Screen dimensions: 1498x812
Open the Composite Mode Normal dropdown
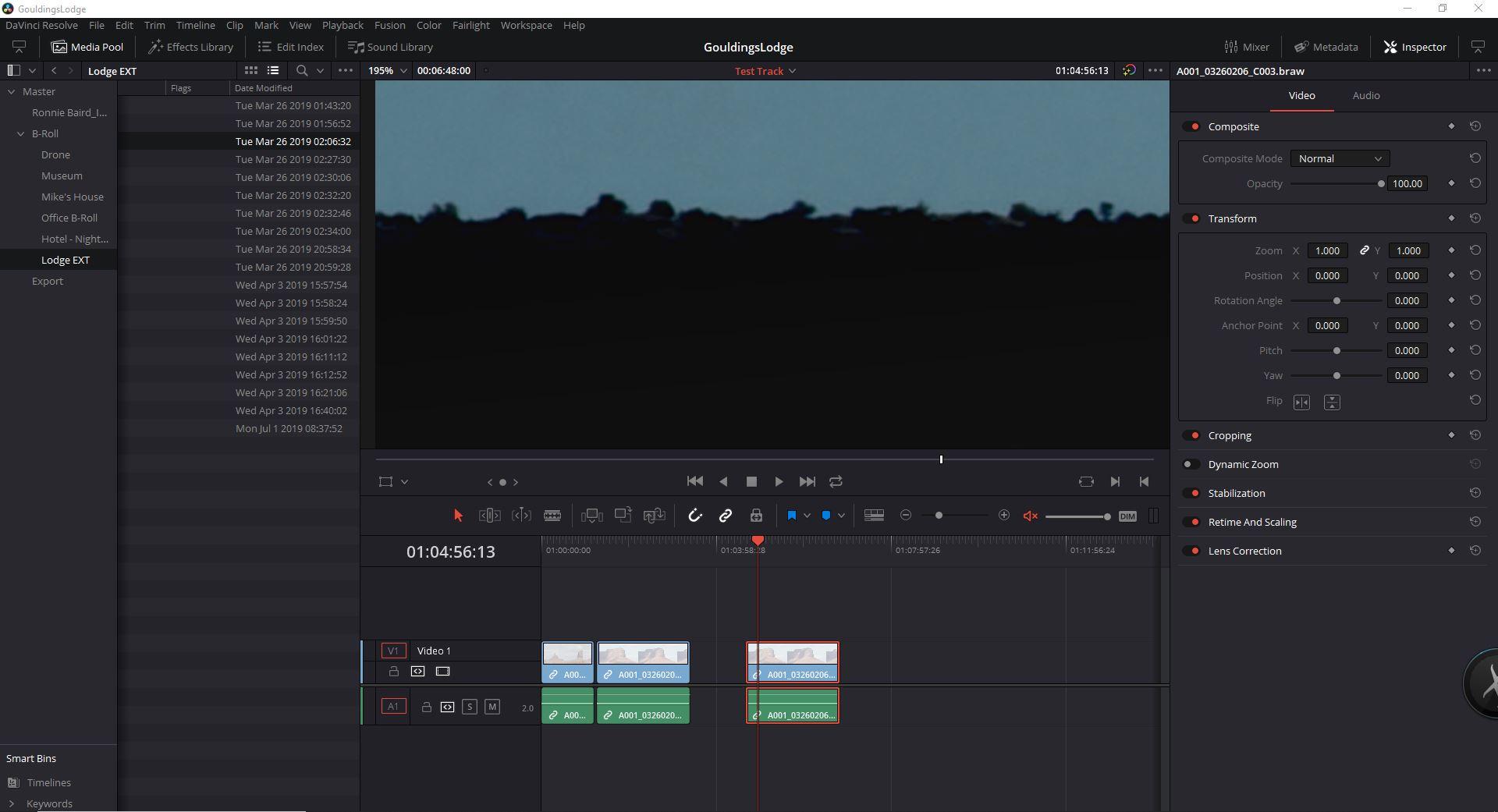point(1340,158)
